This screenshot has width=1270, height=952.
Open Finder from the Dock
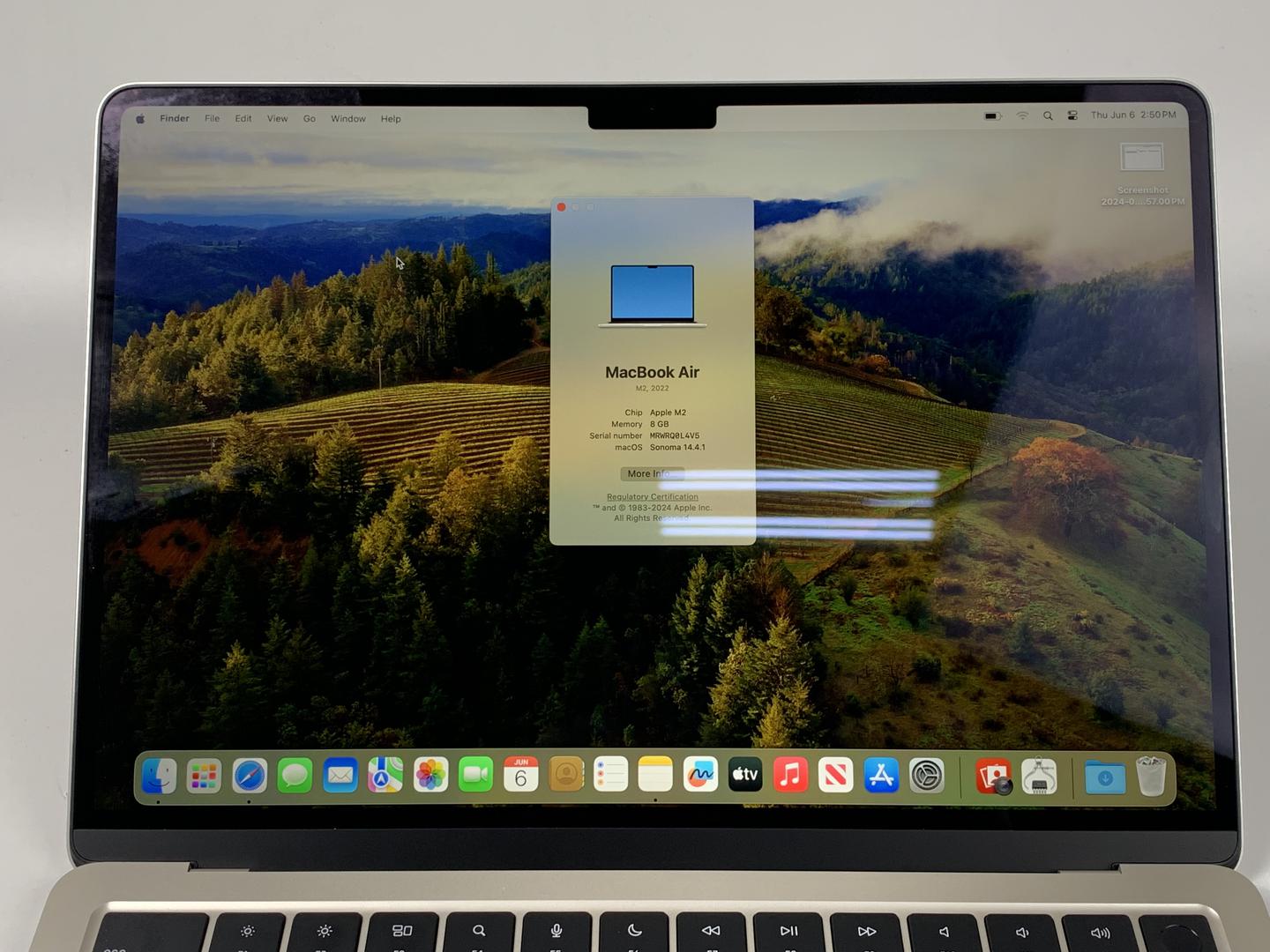pyautogui.click(x=159, y=776)
